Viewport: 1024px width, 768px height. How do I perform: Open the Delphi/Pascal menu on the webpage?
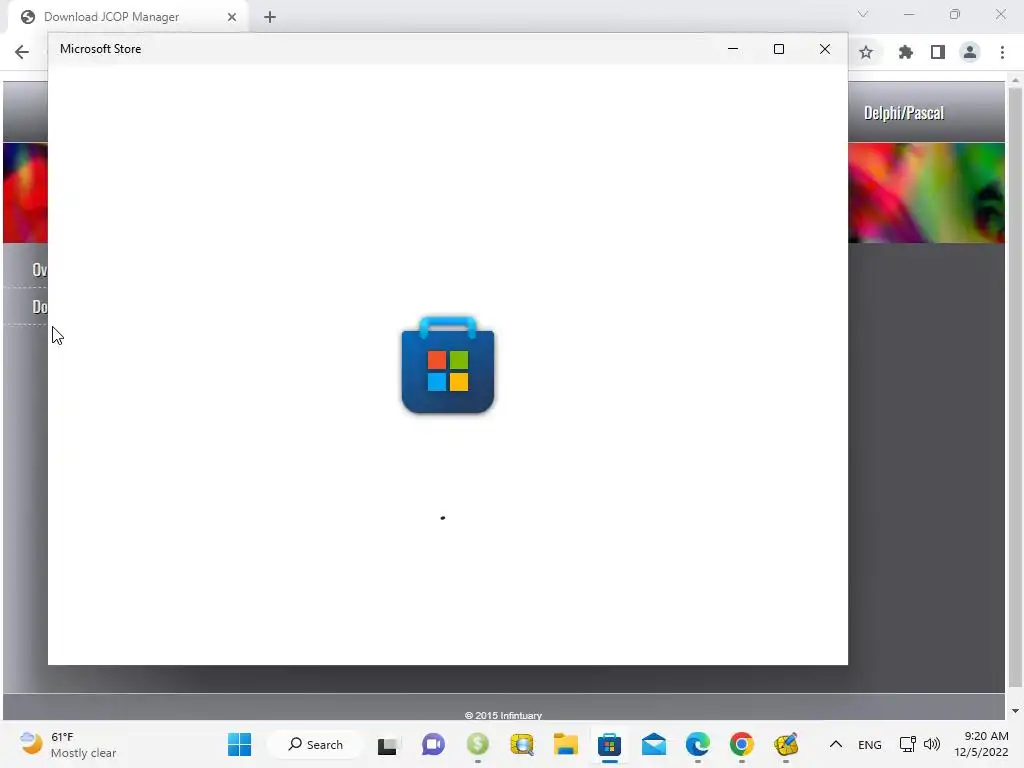[904, 113]
